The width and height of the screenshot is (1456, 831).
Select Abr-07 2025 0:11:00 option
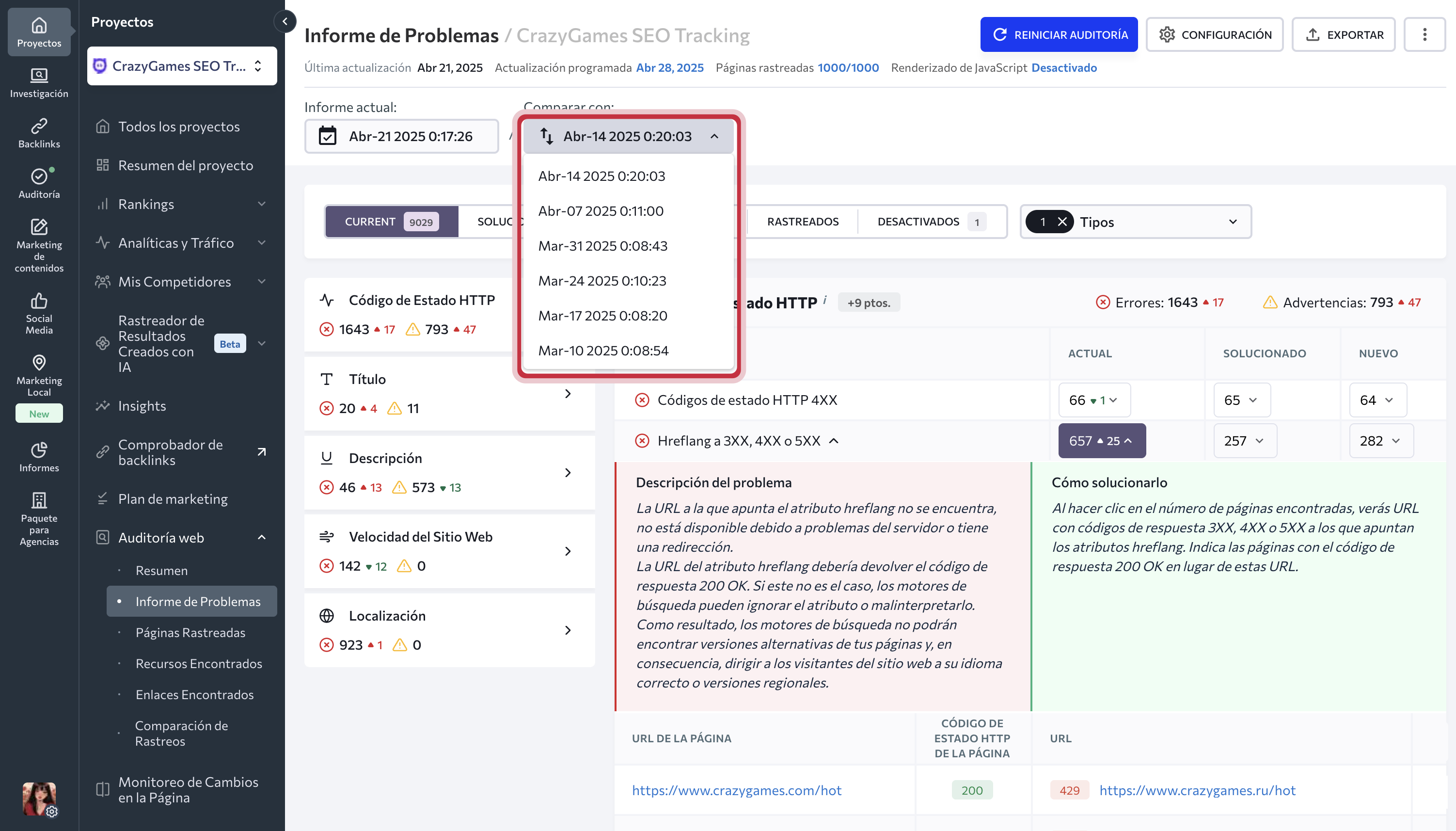(628, 210)
